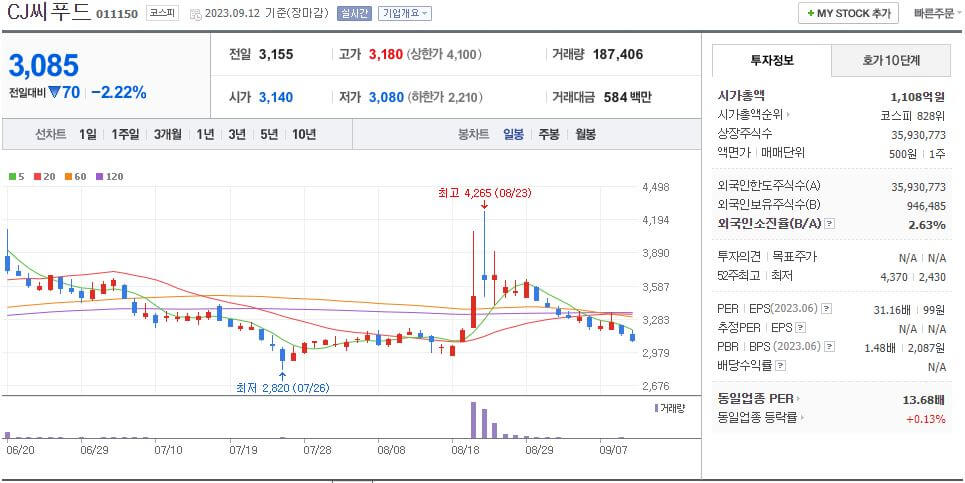Click the red 20-day moving average swatch
The width and height of the screenshot is (965, 483).
(38, 177)
